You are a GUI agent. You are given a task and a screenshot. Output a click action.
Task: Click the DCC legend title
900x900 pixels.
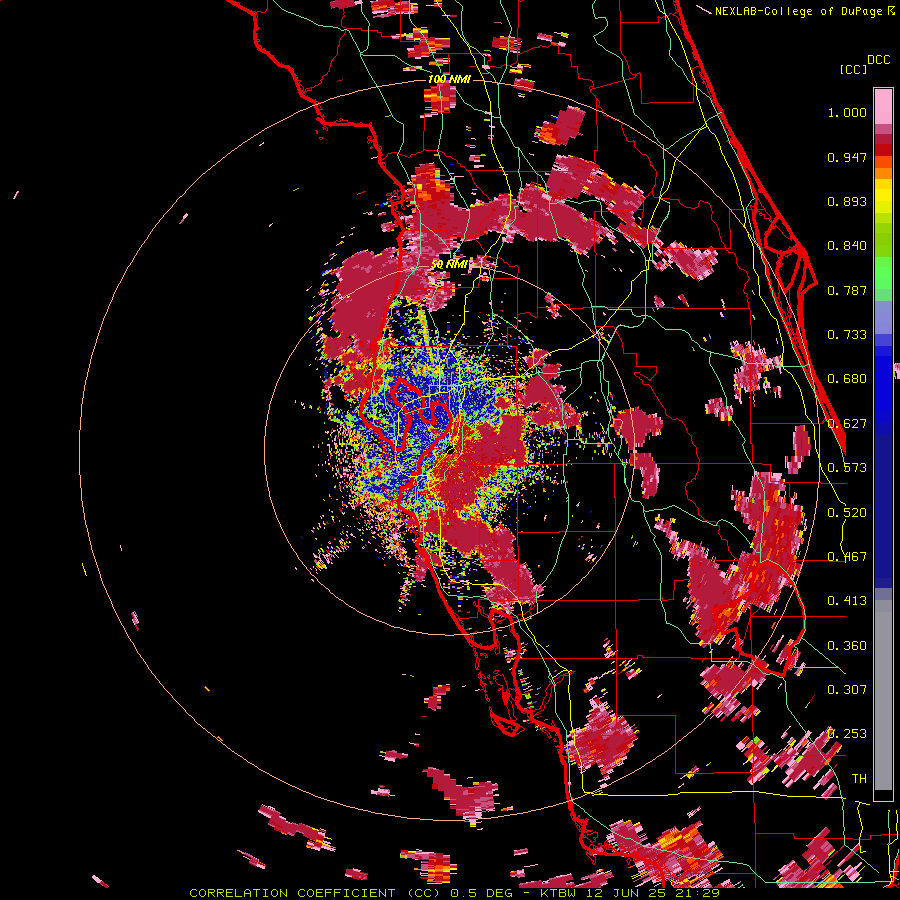point(879,60)
